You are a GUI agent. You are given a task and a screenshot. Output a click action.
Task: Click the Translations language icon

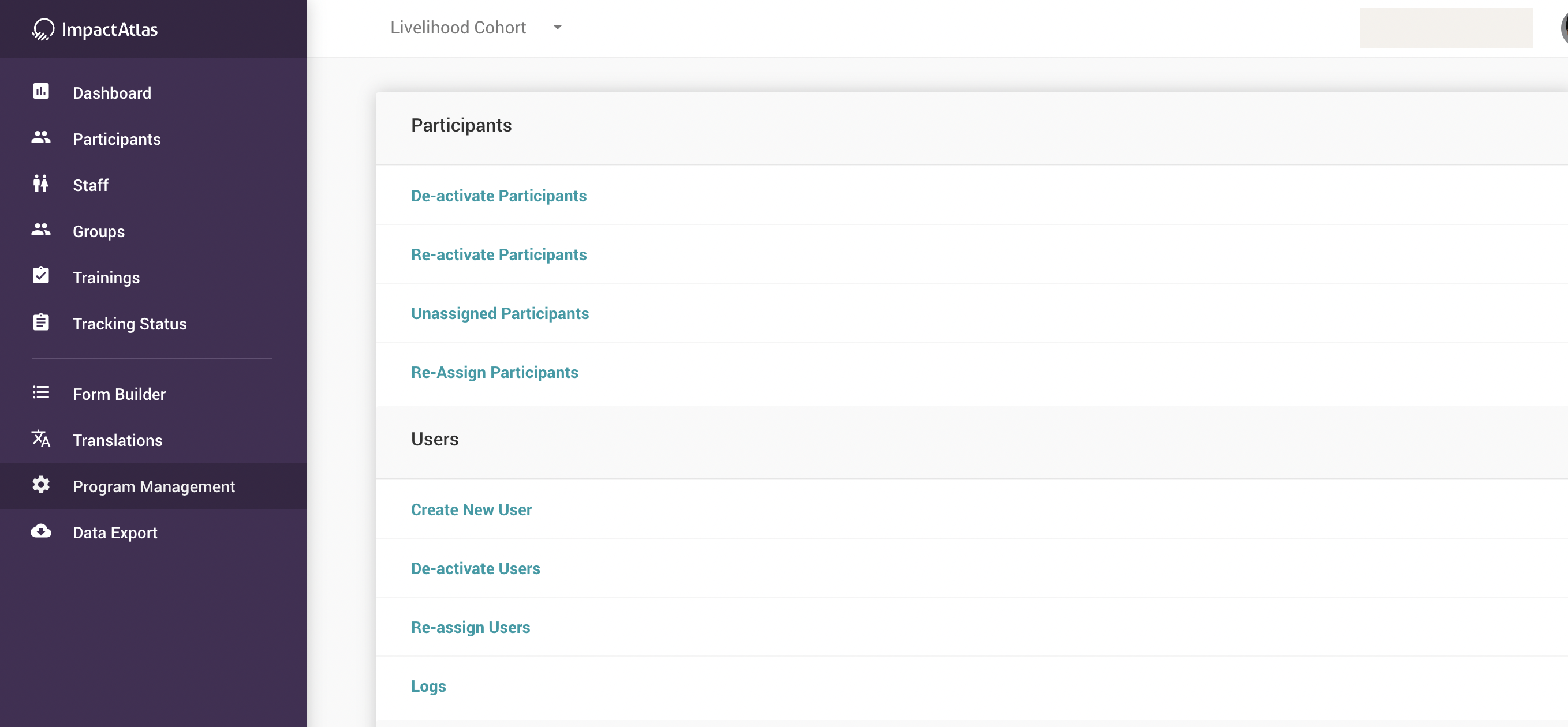(40, 439)
